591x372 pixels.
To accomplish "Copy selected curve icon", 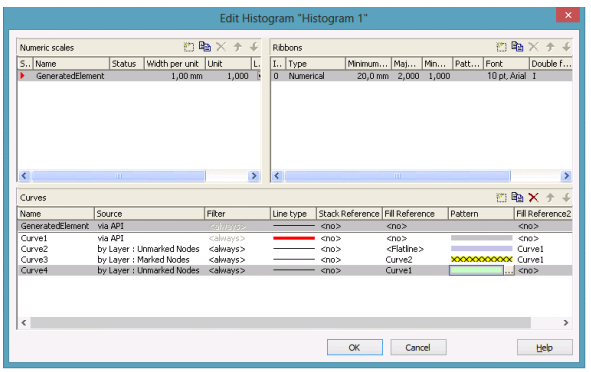I will 517,197.
